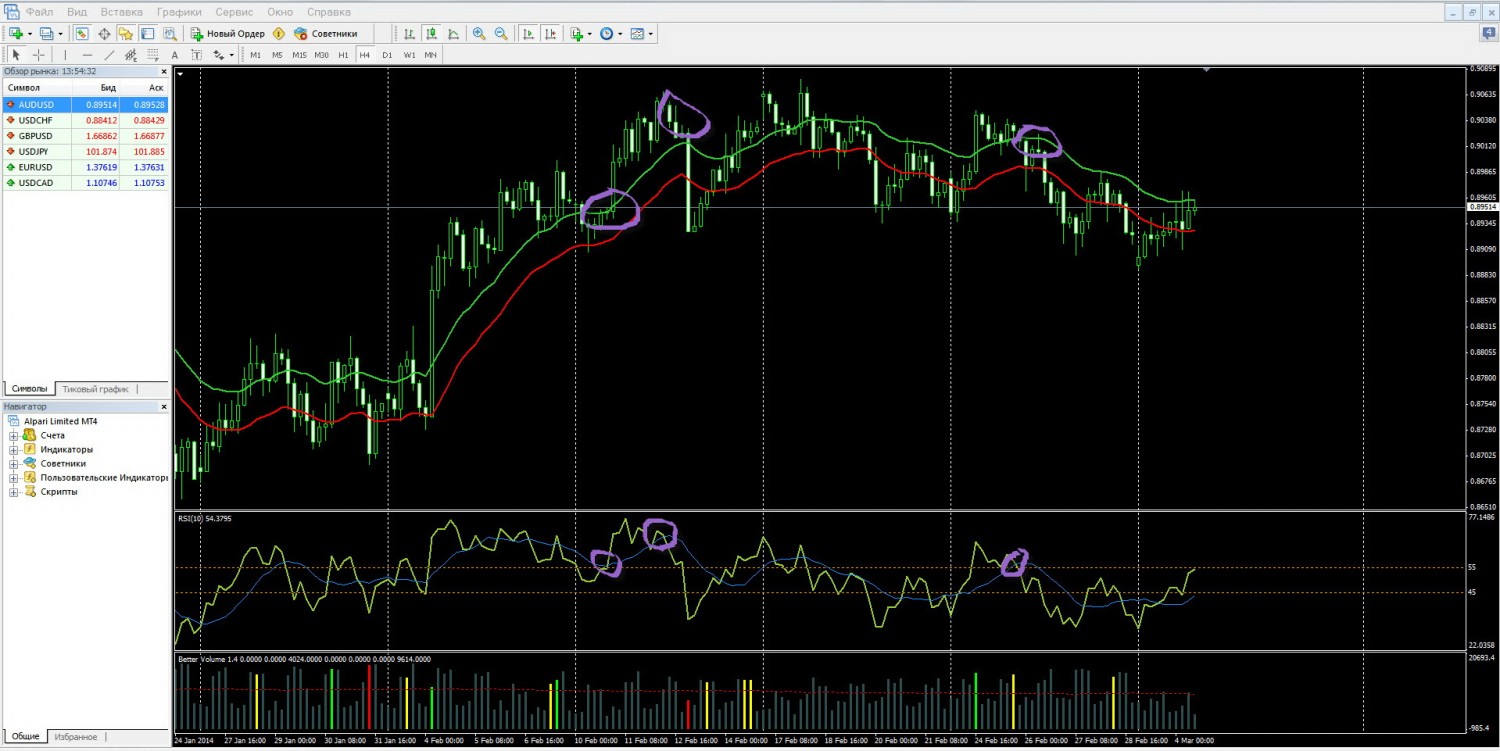Select the Trendline drawing tool
The width and height of the screenshot is (1500, 751).
click(x=109, y=55)
